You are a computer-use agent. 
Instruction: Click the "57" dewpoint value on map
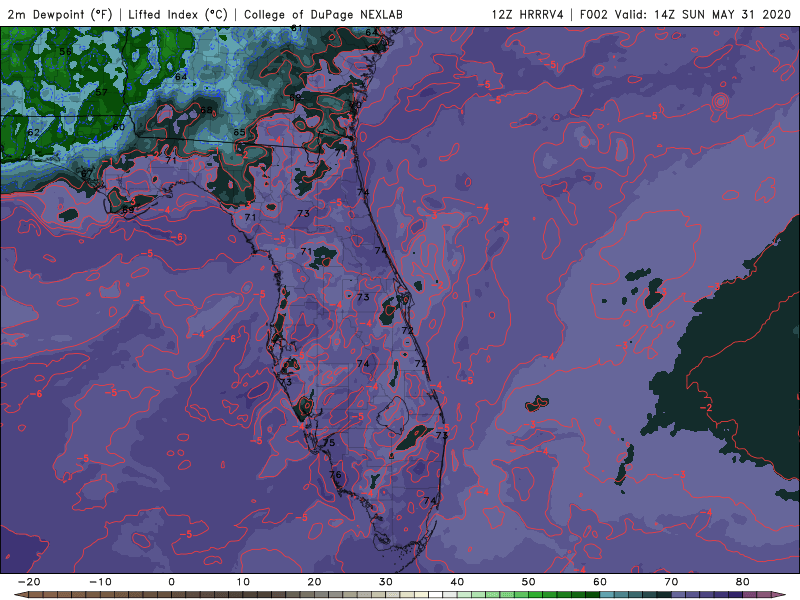[x=101, y=92]
